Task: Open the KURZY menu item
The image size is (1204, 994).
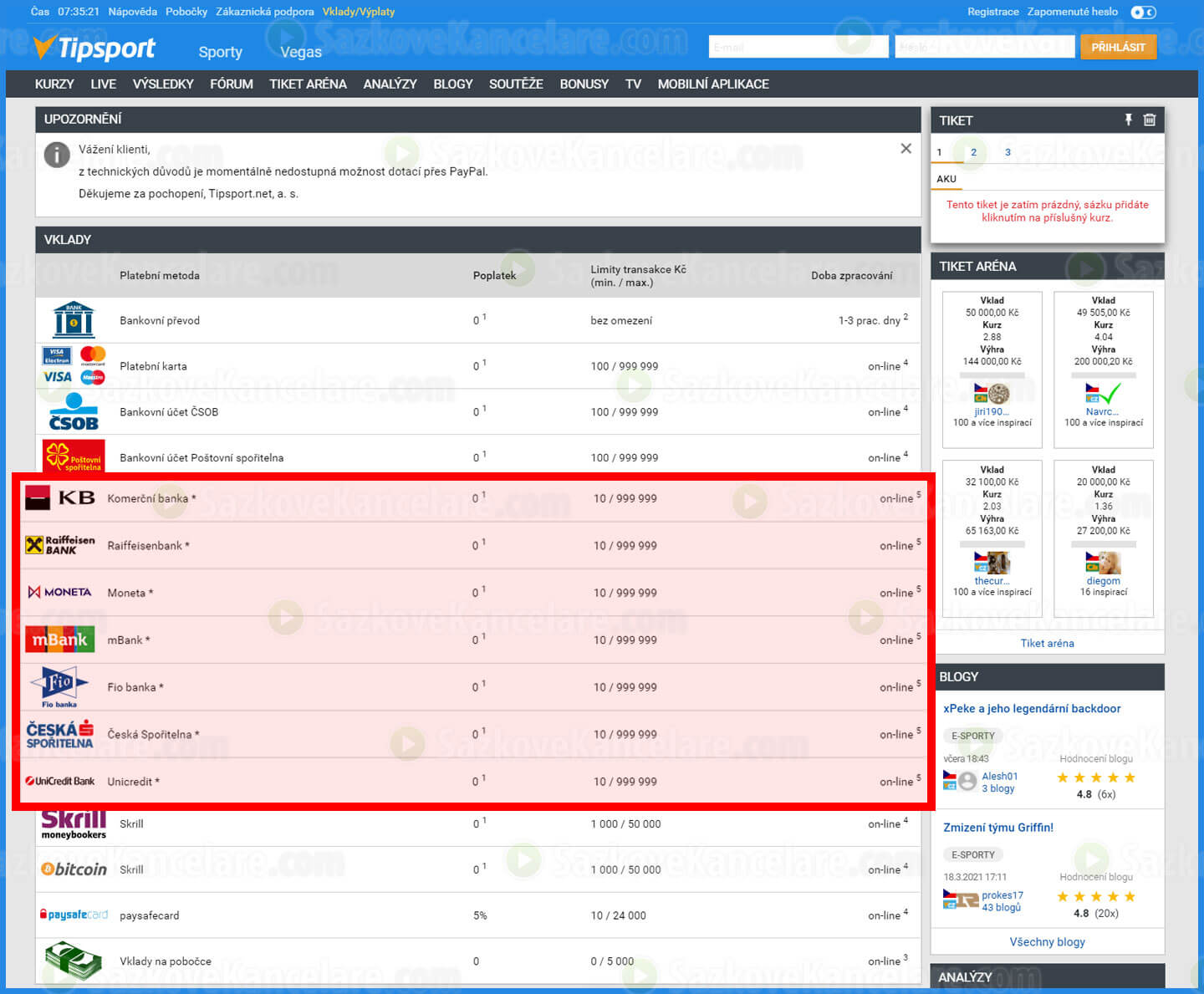Action: pos(54,84)
